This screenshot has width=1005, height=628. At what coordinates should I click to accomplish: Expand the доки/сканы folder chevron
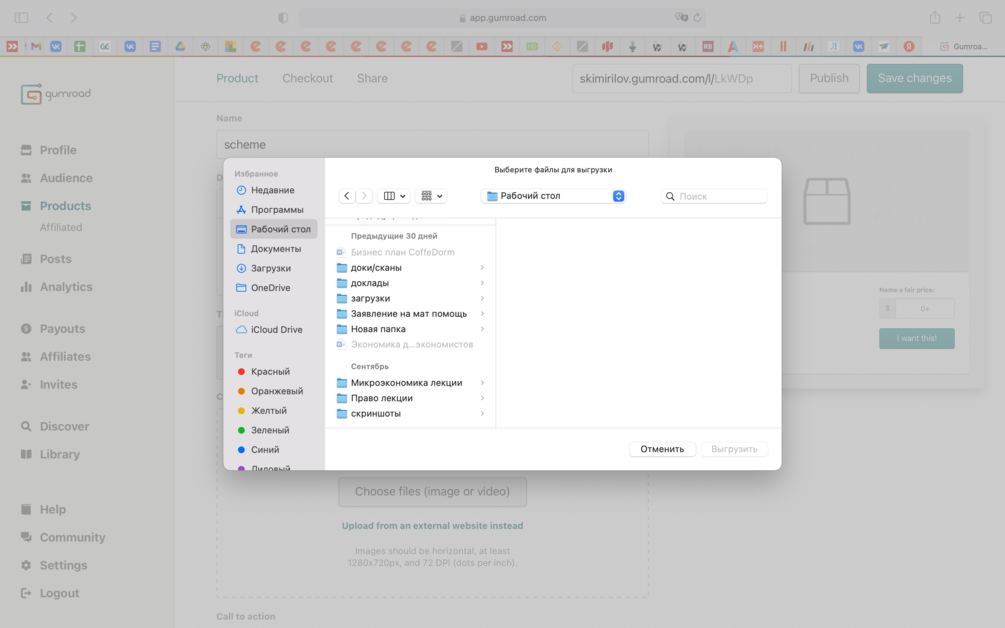tap(482, 268)
